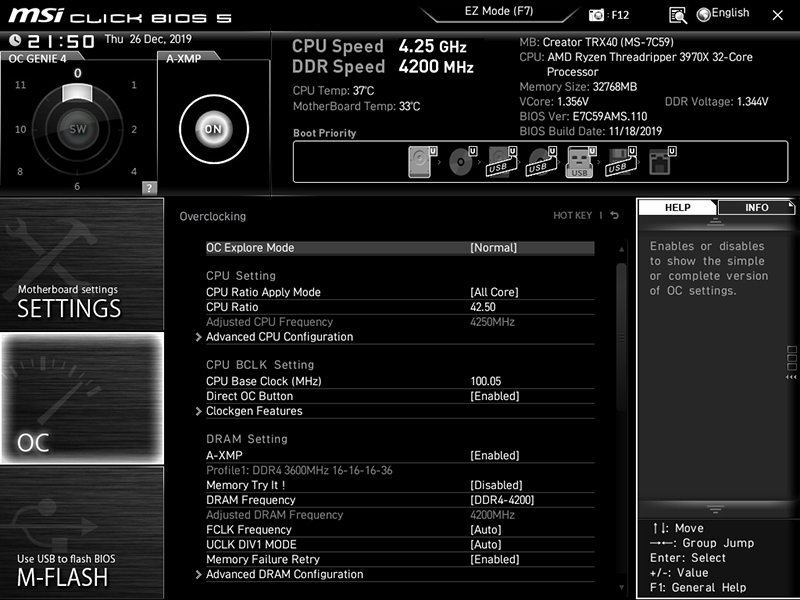Open the M-FLASH BIOS flash section
800x600 pixels.
(x=82, y=532)
